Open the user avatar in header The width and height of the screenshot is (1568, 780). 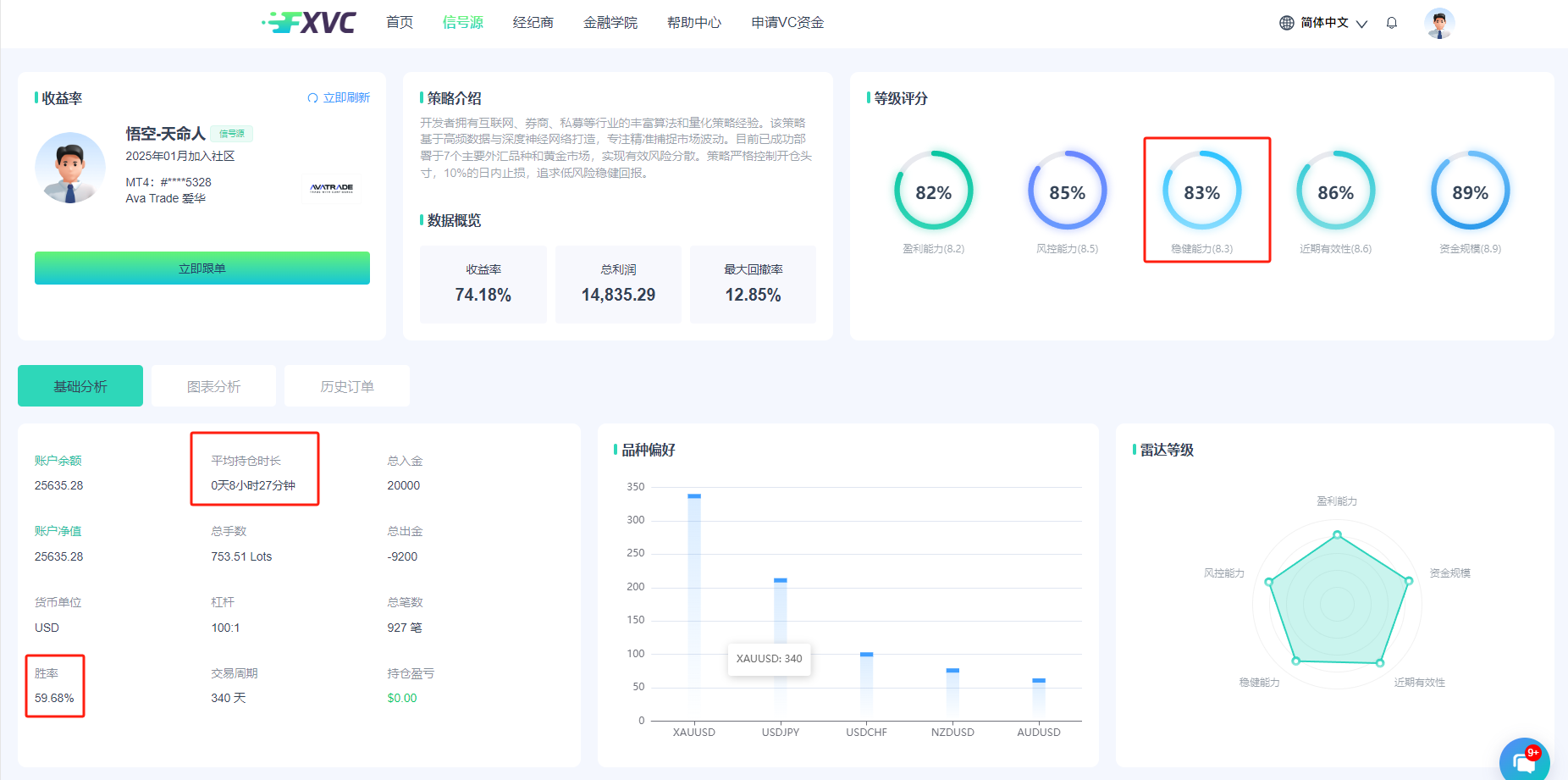pyautogui.click(x=1438, y=23)
